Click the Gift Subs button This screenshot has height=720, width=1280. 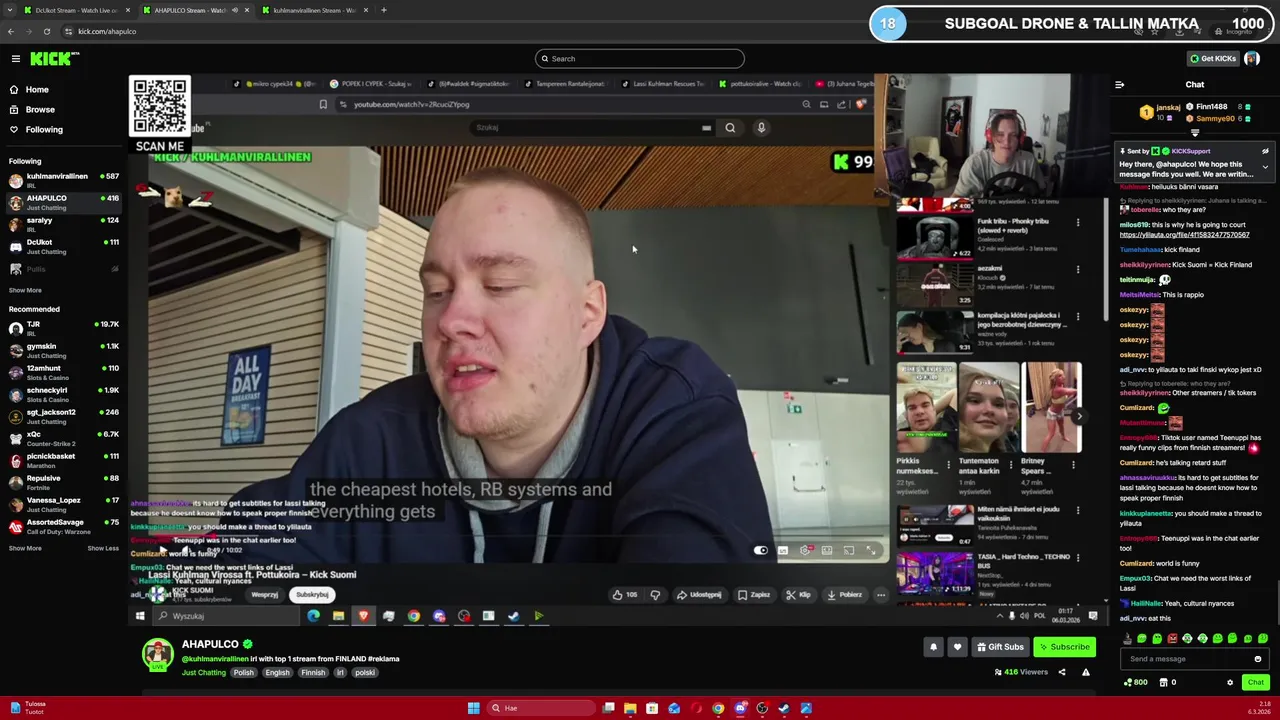1000,647
